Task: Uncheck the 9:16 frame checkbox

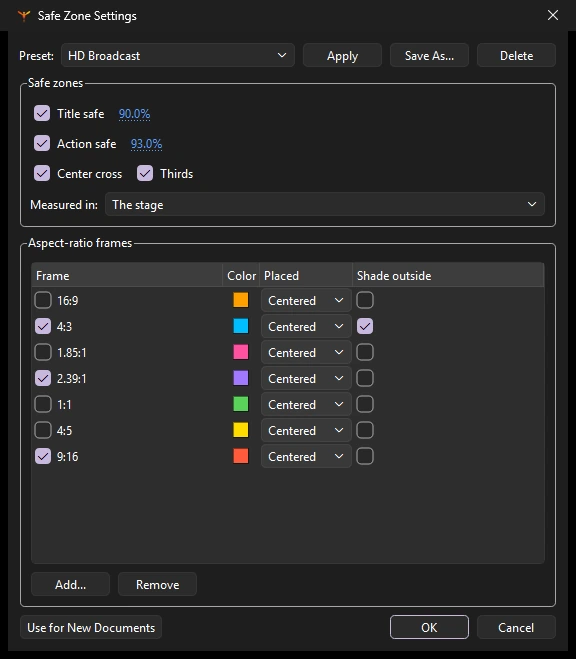Action: coord(43,456)
